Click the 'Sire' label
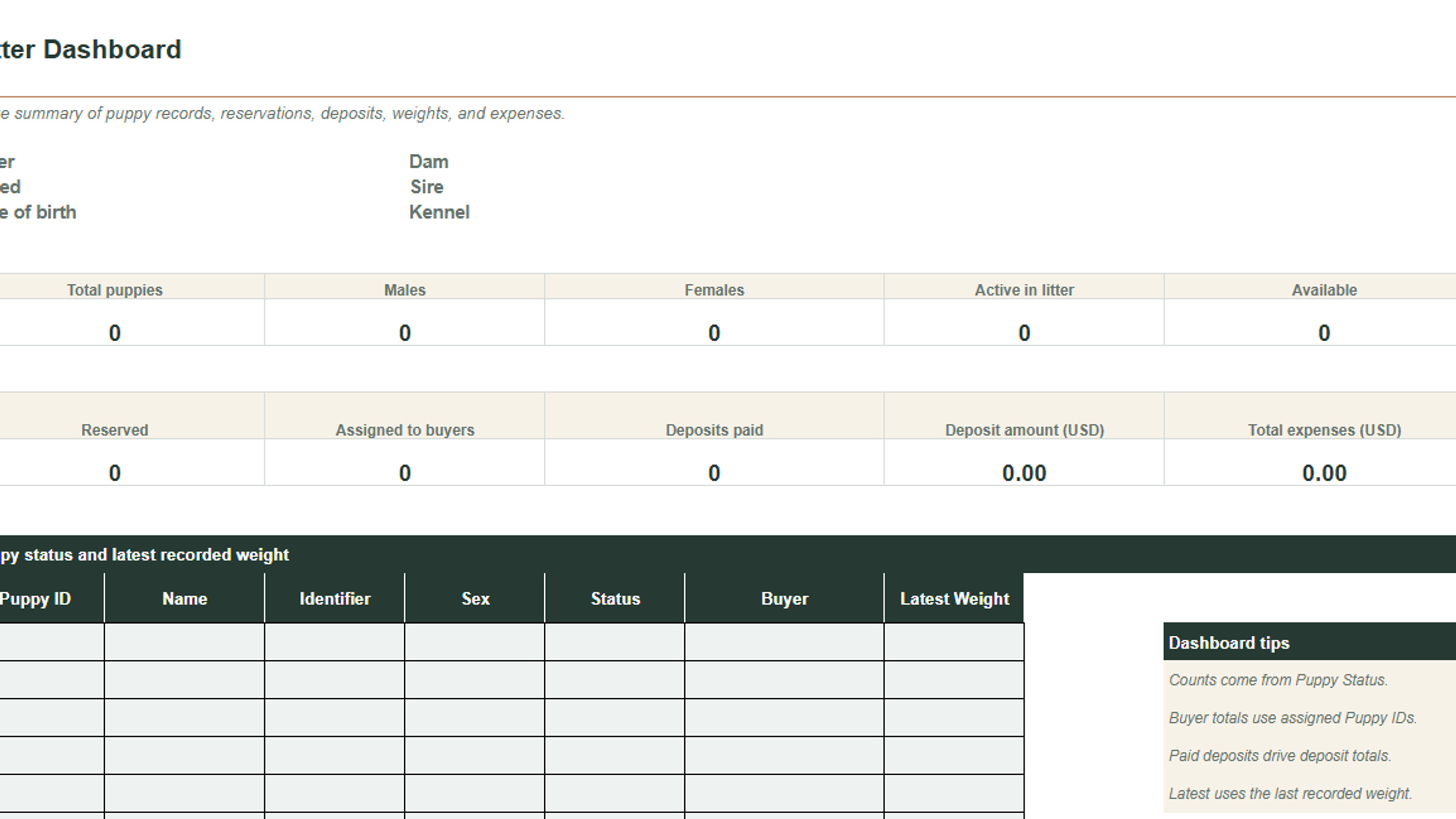The height and width of the screenshot is (819, 1456). (427, 187)
